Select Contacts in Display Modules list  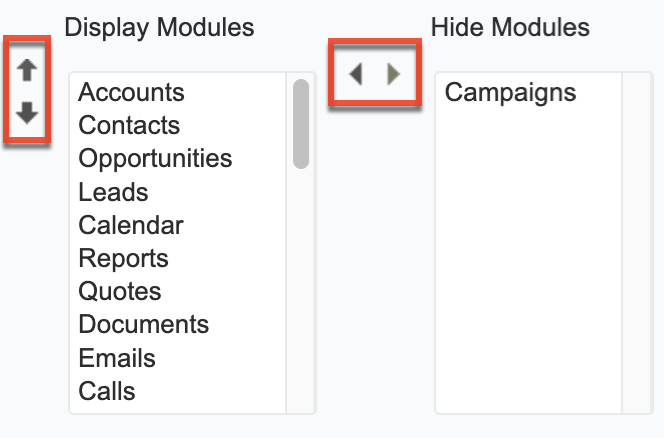click(x=129, y=126)
